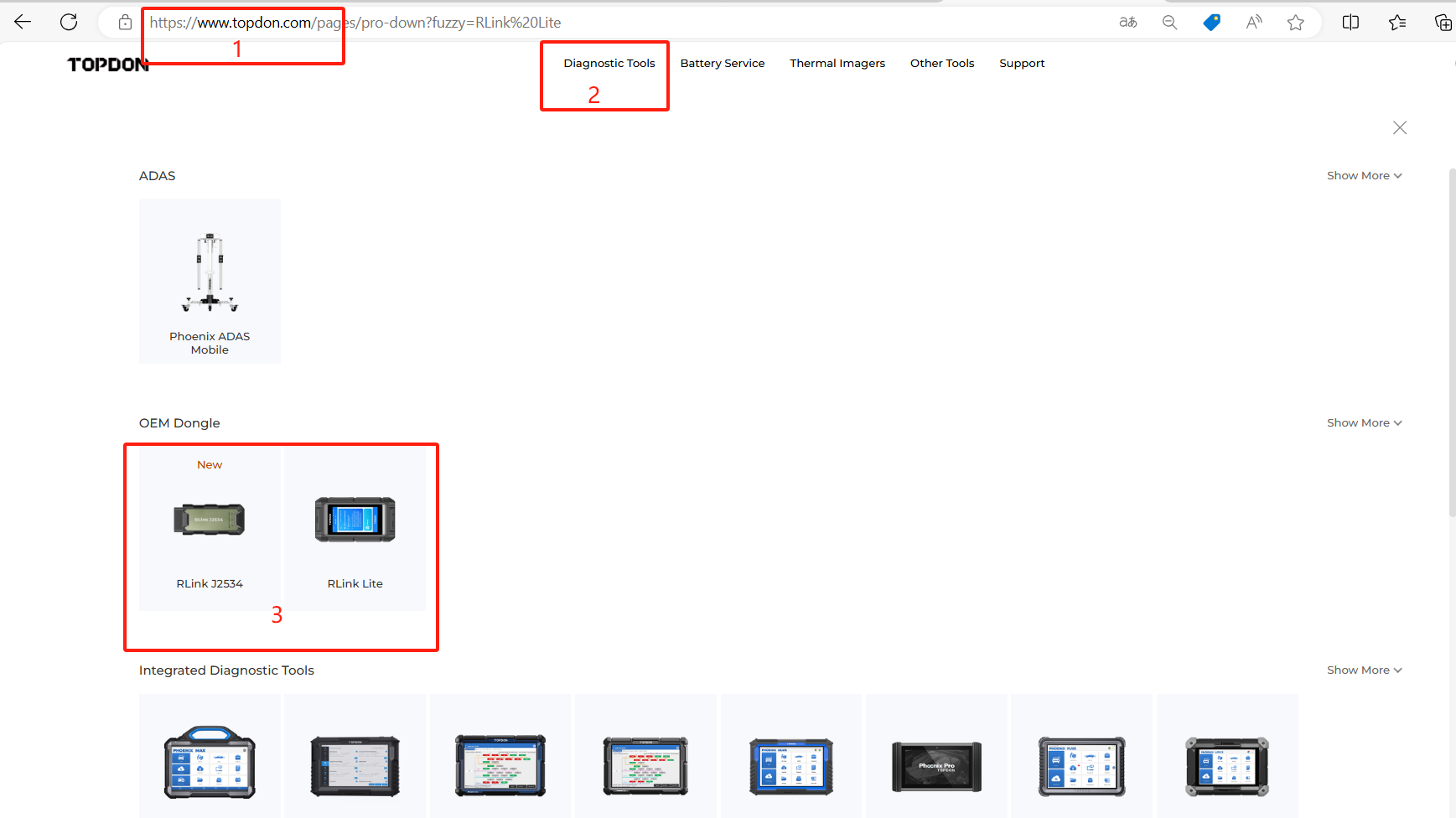Open the Phoenix Pro tablet thumbnail
Screen dimensions: 1456x818
[x=936, y=766]
